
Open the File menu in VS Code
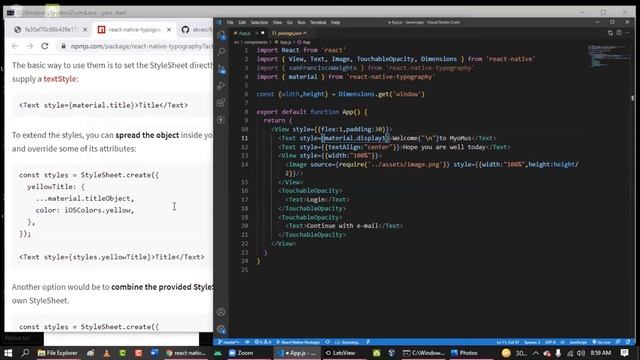[230, 22]
